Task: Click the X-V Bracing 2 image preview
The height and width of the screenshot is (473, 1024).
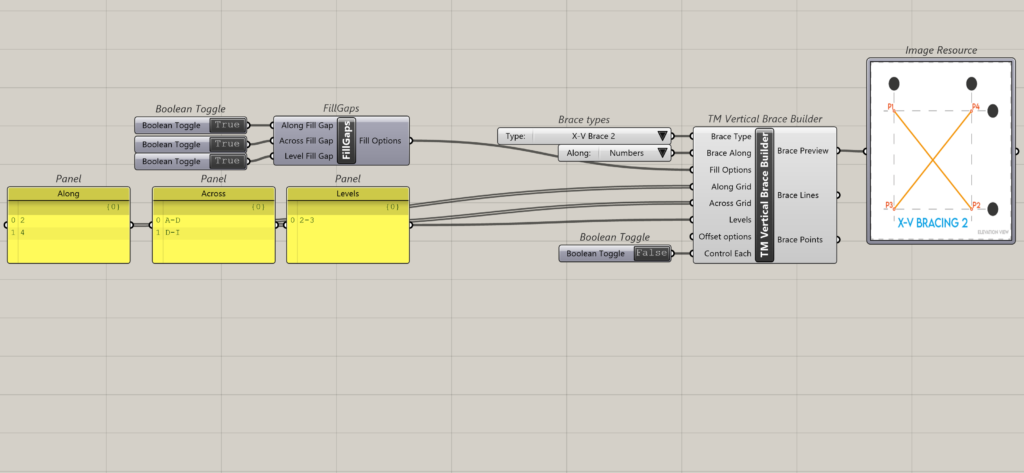Action: (x=938, y=151)
